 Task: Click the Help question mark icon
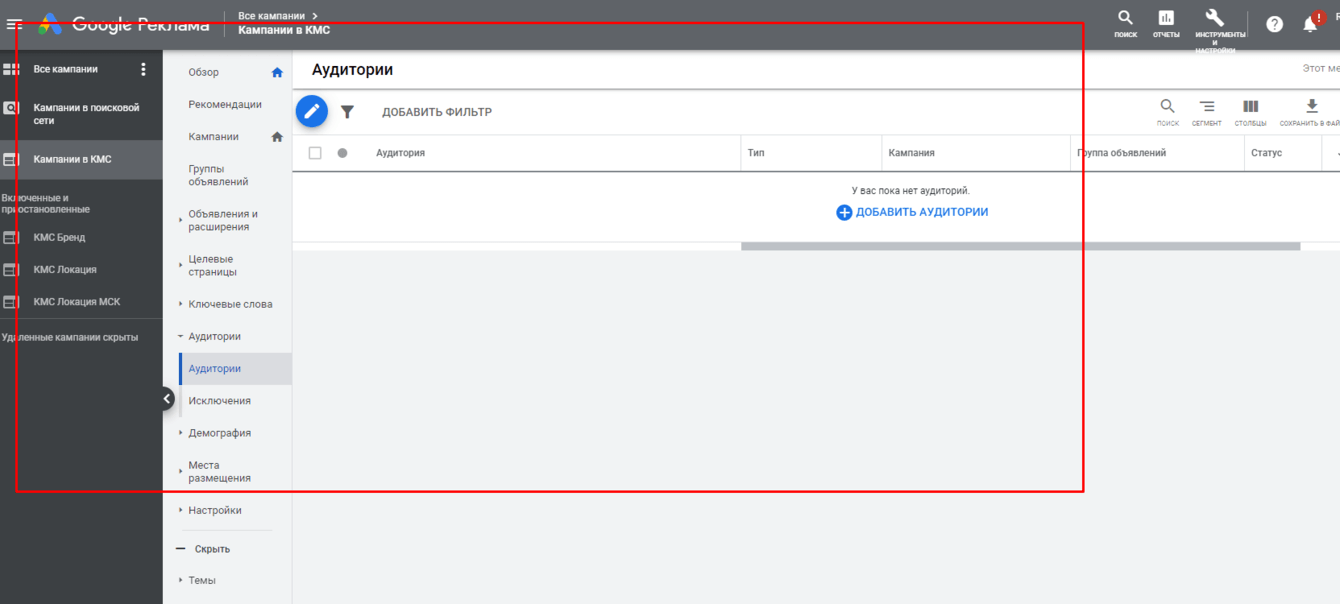click(1274, 24)
